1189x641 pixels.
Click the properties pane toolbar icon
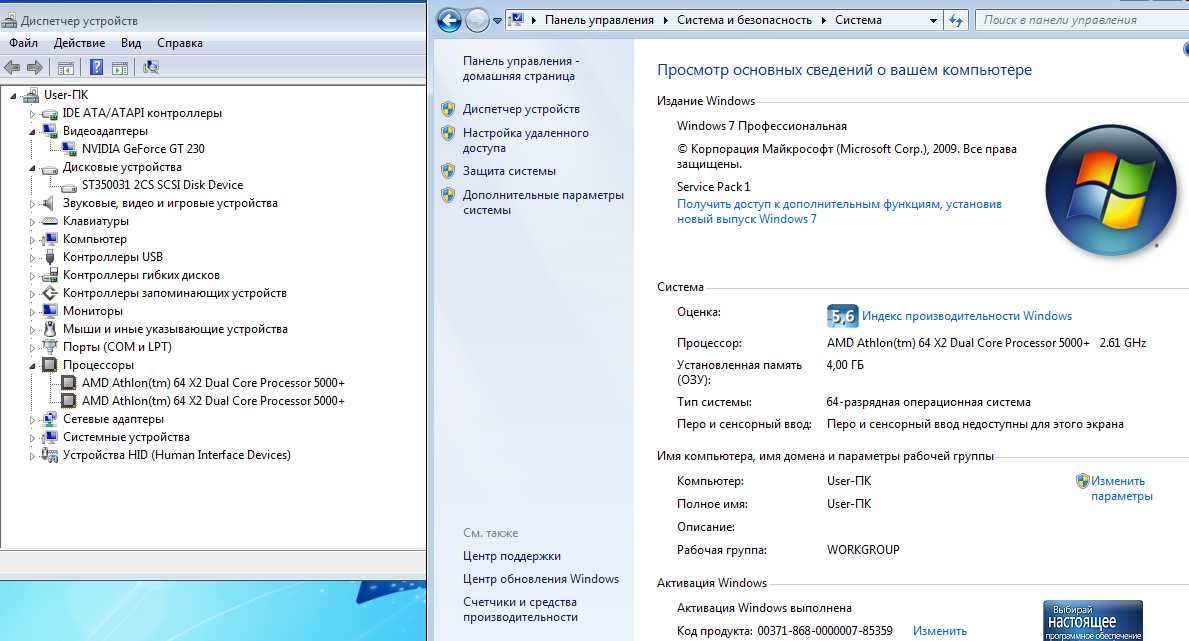120,68
